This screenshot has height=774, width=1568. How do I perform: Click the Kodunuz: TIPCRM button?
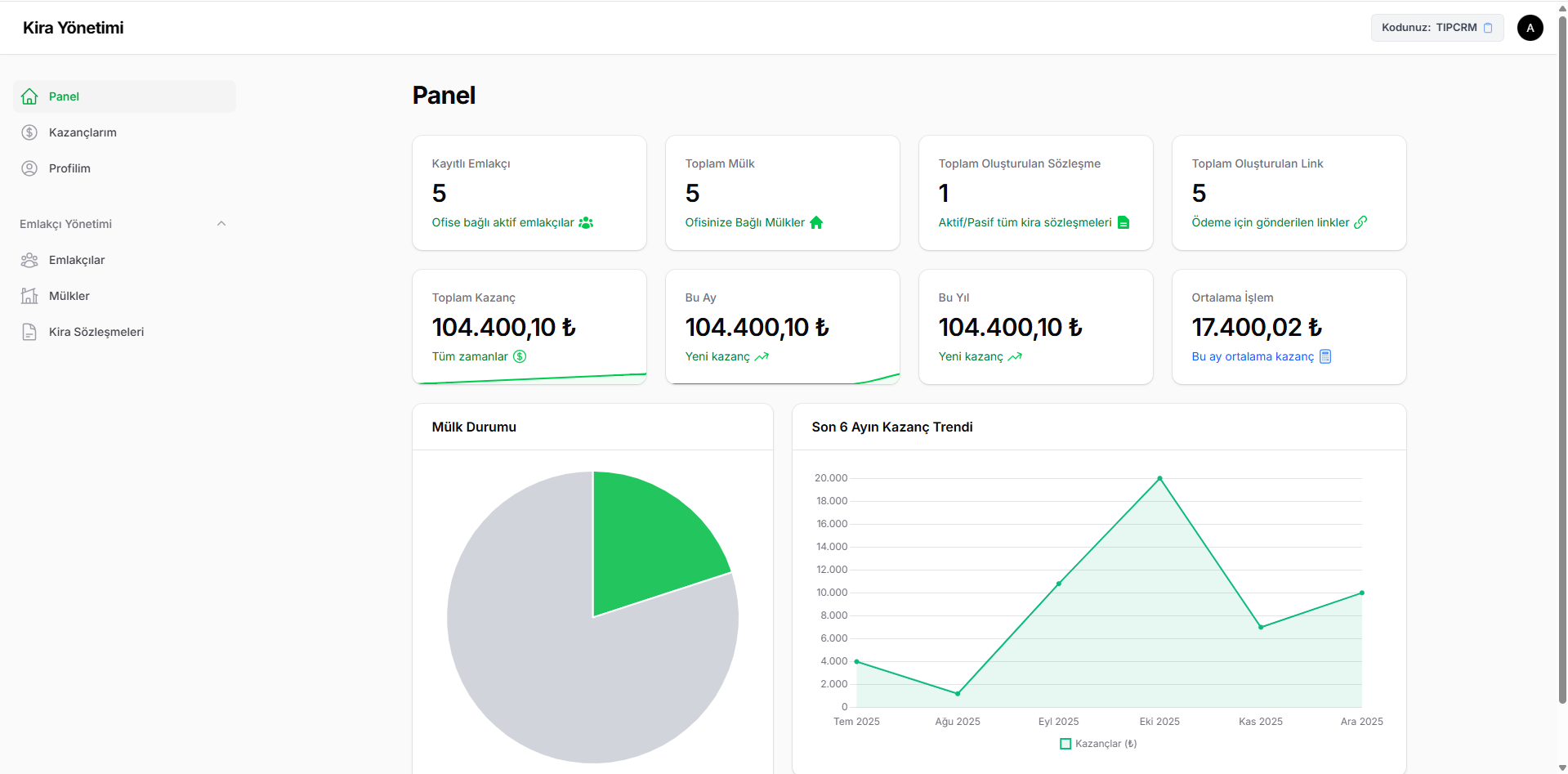tap(1428, 28)
